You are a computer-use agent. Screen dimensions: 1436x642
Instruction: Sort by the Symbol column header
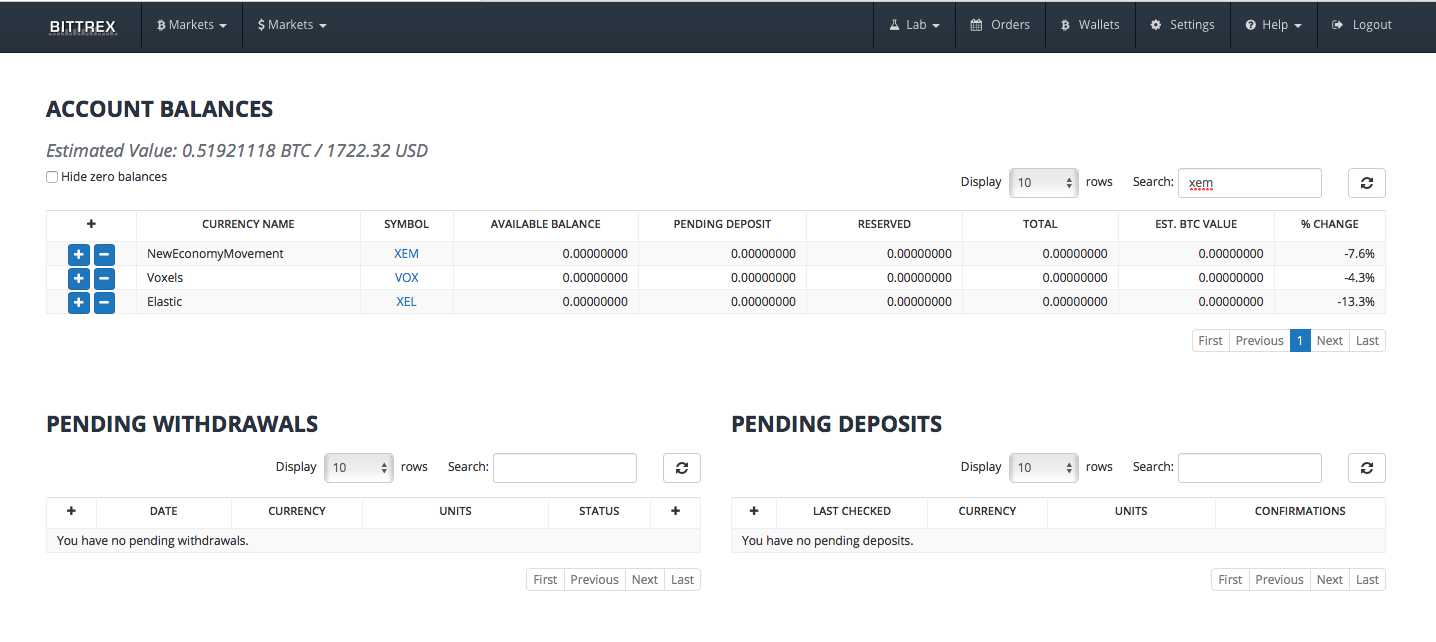pos(406,225)
